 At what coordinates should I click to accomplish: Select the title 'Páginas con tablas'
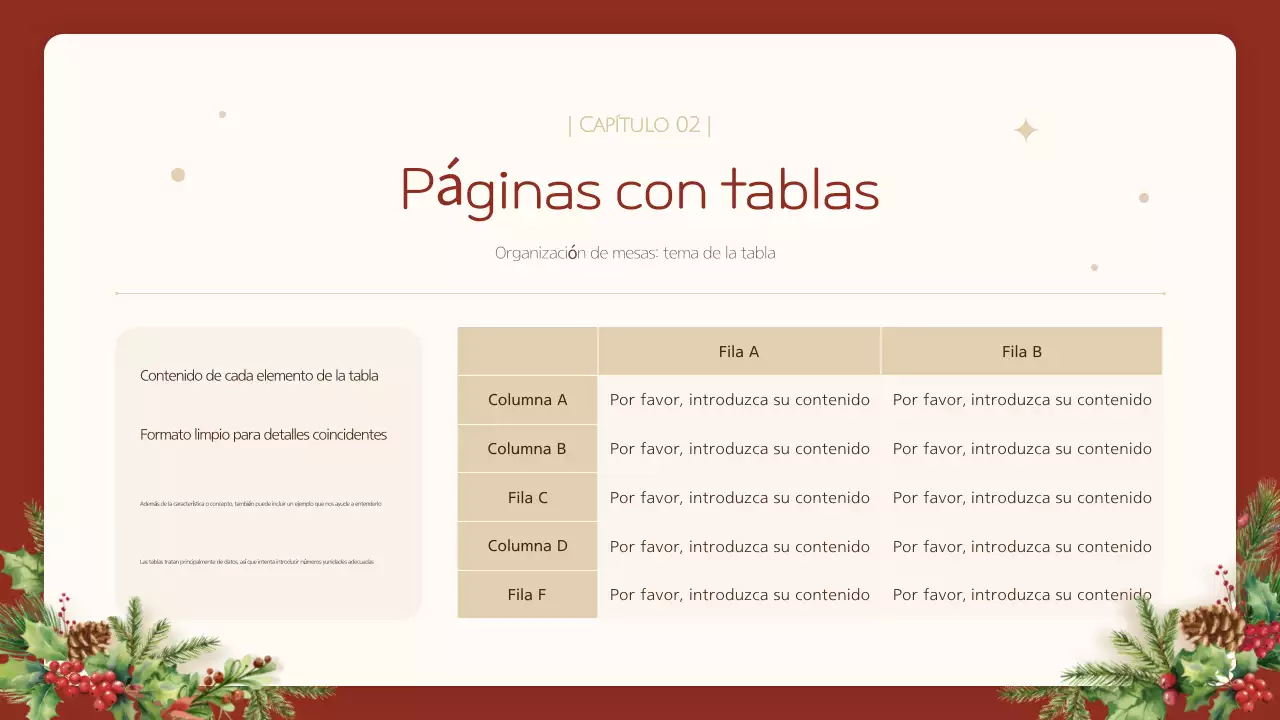639,190
